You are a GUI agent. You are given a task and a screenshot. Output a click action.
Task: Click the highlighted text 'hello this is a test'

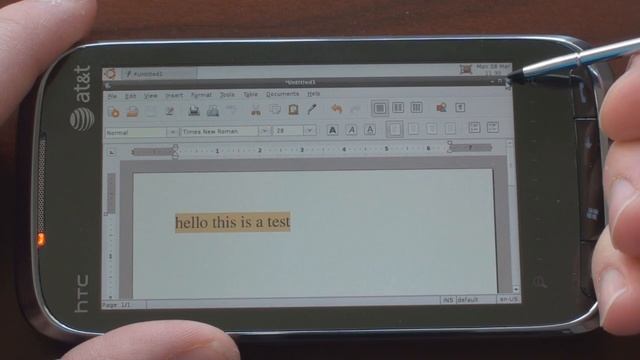click(233, 222)
